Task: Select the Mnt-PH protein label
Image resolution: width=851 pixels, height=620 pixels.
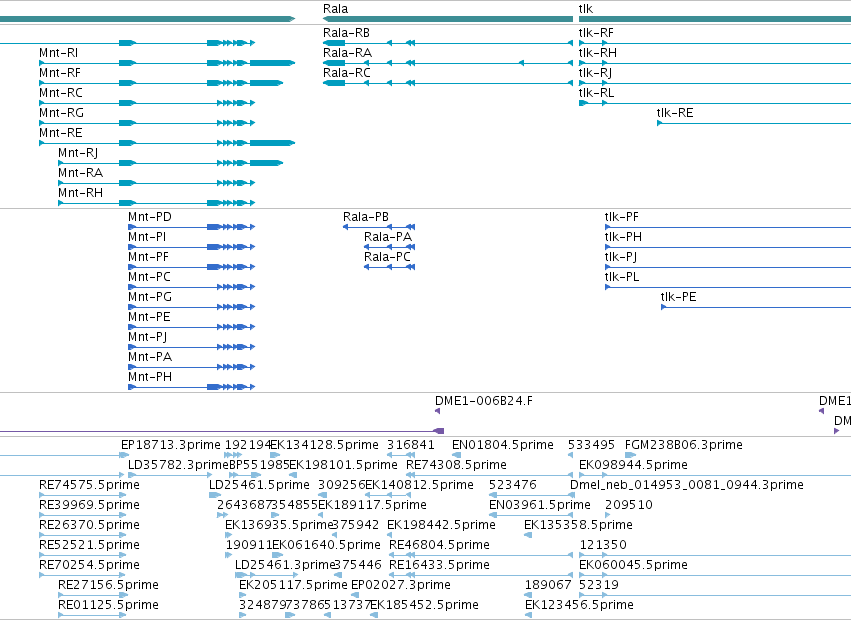Action: (x=150, y=377)
